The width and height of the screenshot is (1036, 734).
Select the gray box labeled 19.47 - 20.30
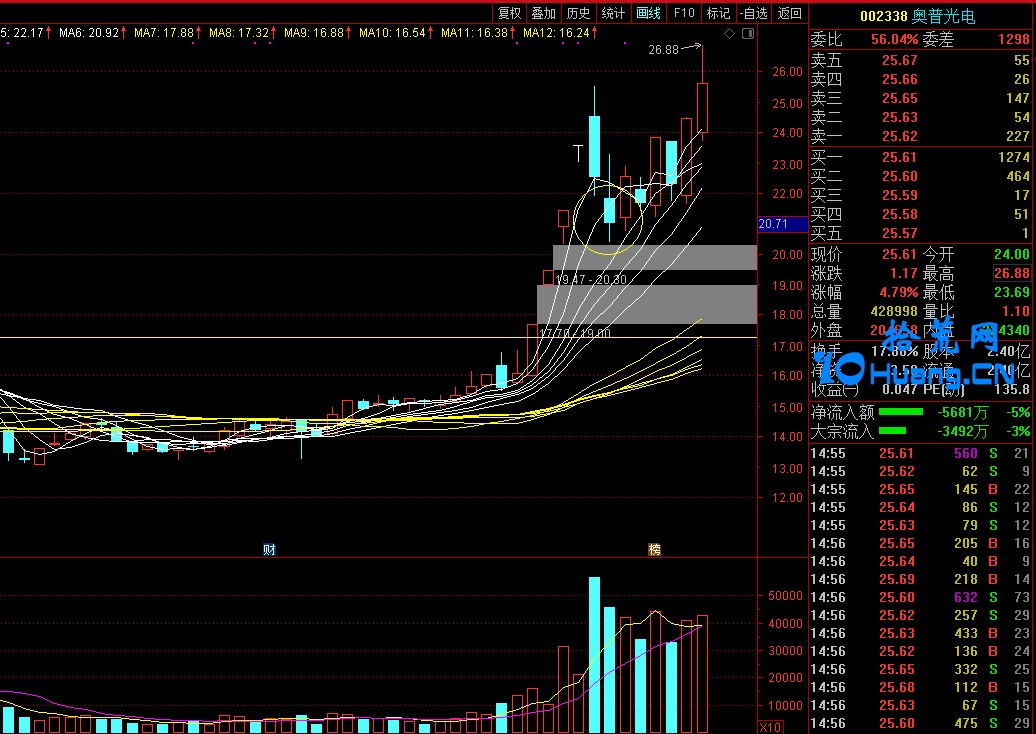(x=655, y=258)
